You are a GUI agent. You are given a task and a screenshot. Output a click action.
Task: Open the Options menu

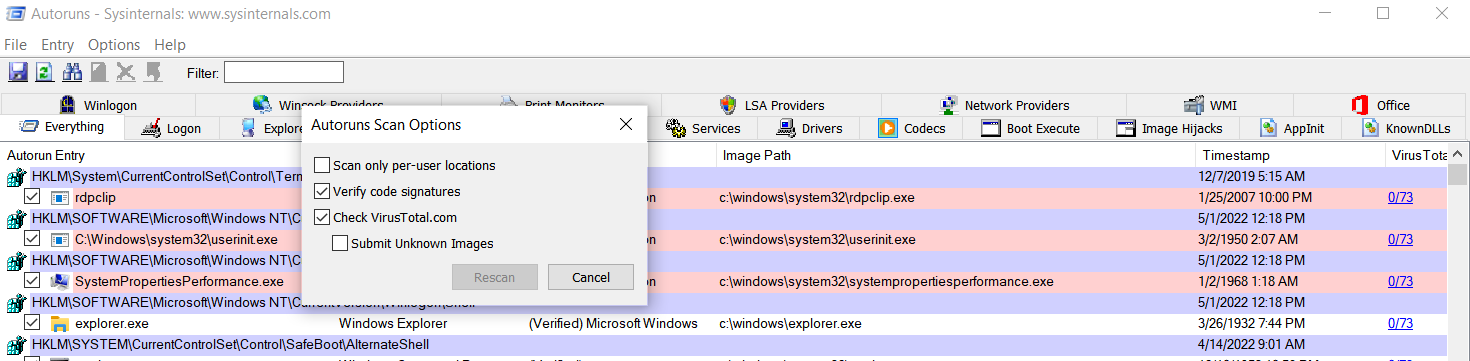tap(114, 45)
